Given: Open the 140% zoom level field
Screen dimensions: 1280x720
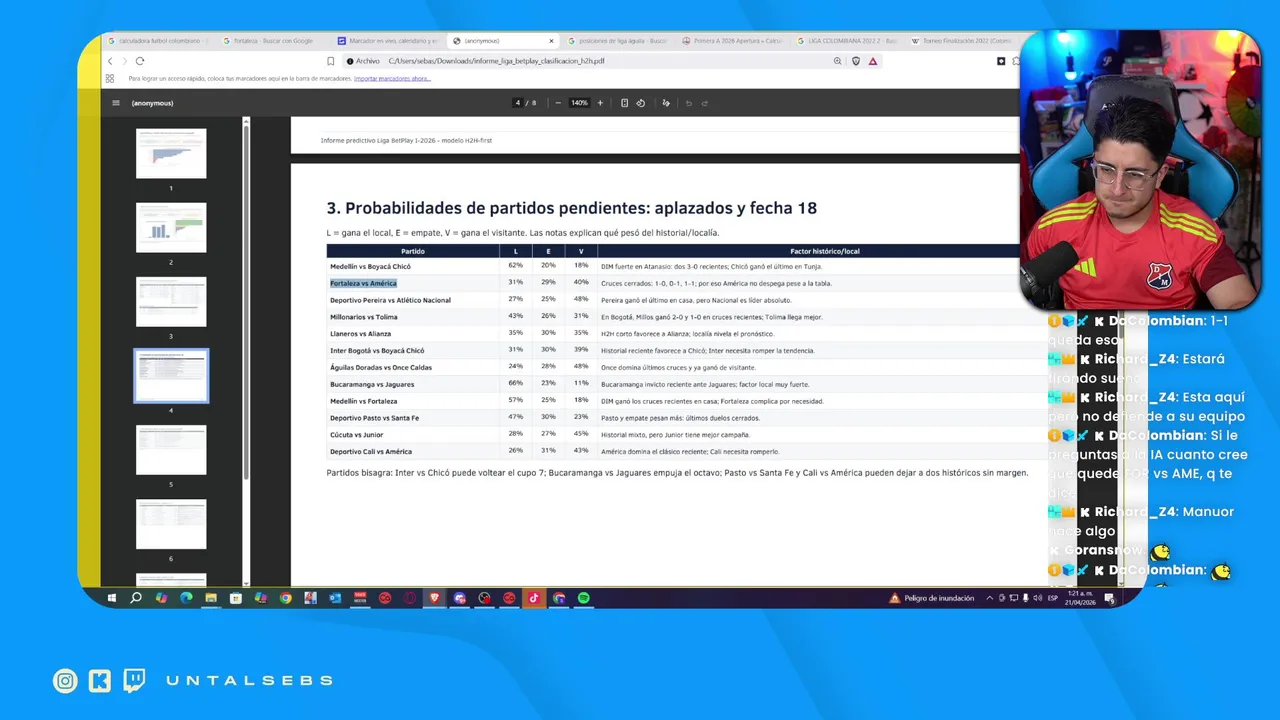Looking at the screenshot, I should [579, 103].
